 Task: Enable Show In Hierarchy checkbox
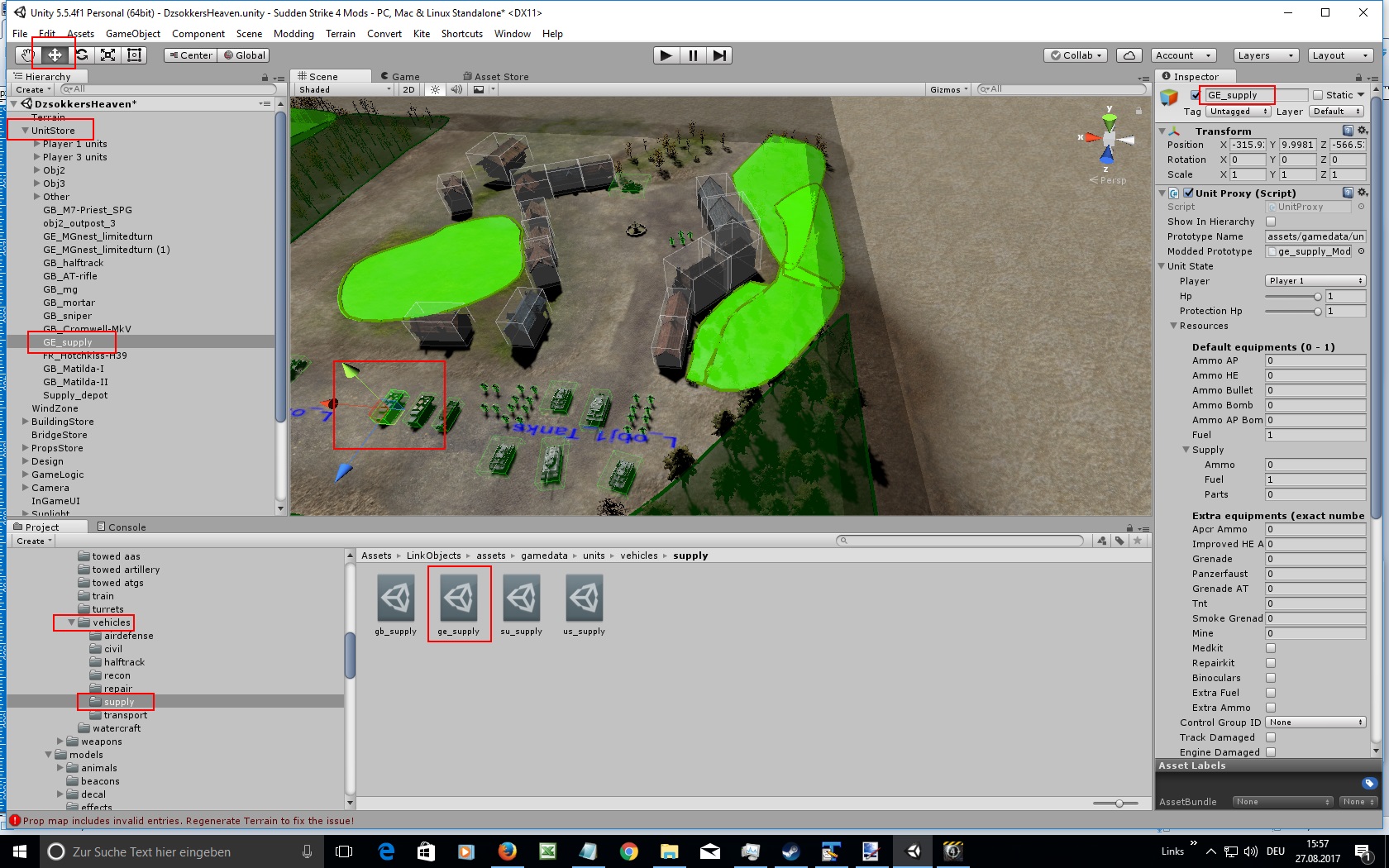[1271, 222]
